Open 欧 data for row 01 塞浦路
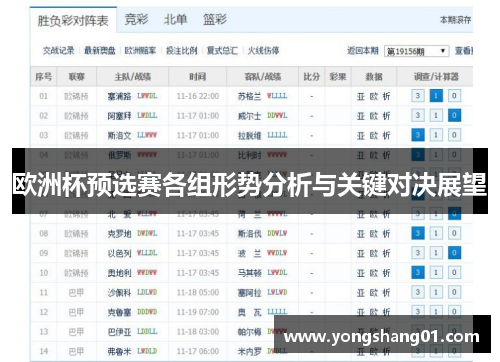The height and width of the screenshot is (362, 500). tap(374, 96)
